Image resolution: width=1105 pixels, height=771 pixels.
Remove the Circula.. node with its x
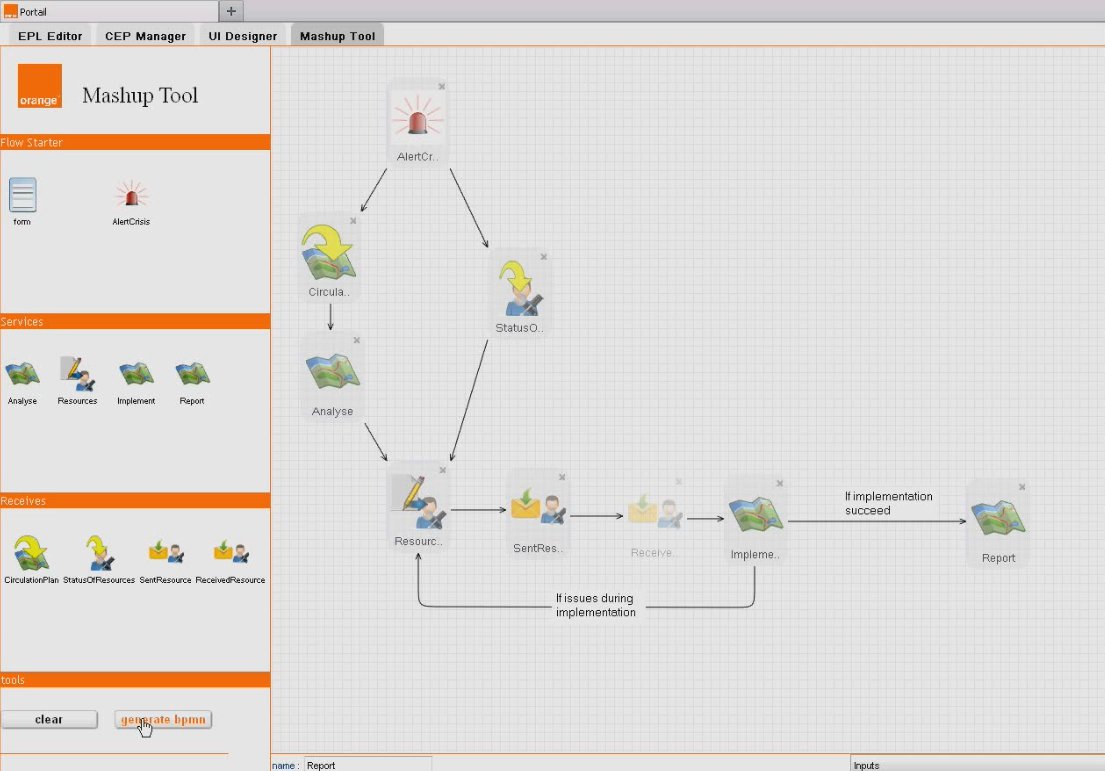353,221
